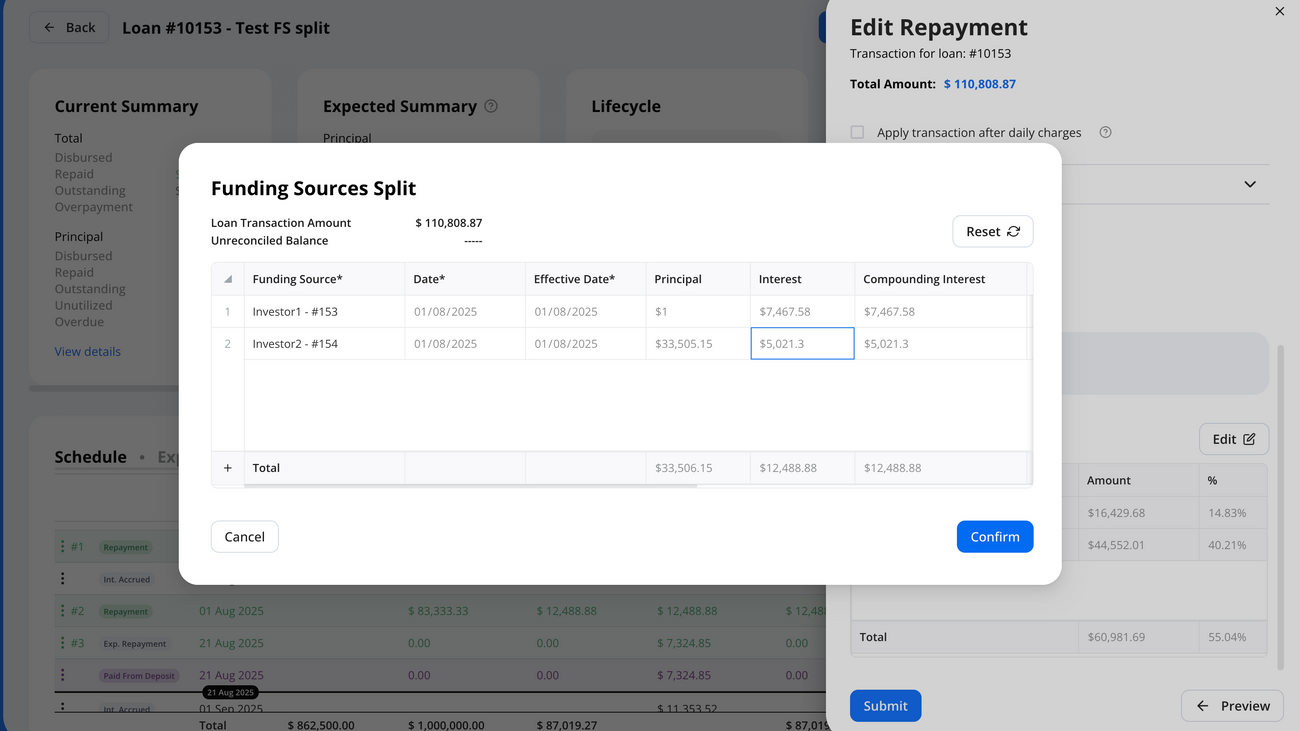Cancel the Funding Sources Split dialog
Screen dimensions: 1300x731
(x=244, y=537)
